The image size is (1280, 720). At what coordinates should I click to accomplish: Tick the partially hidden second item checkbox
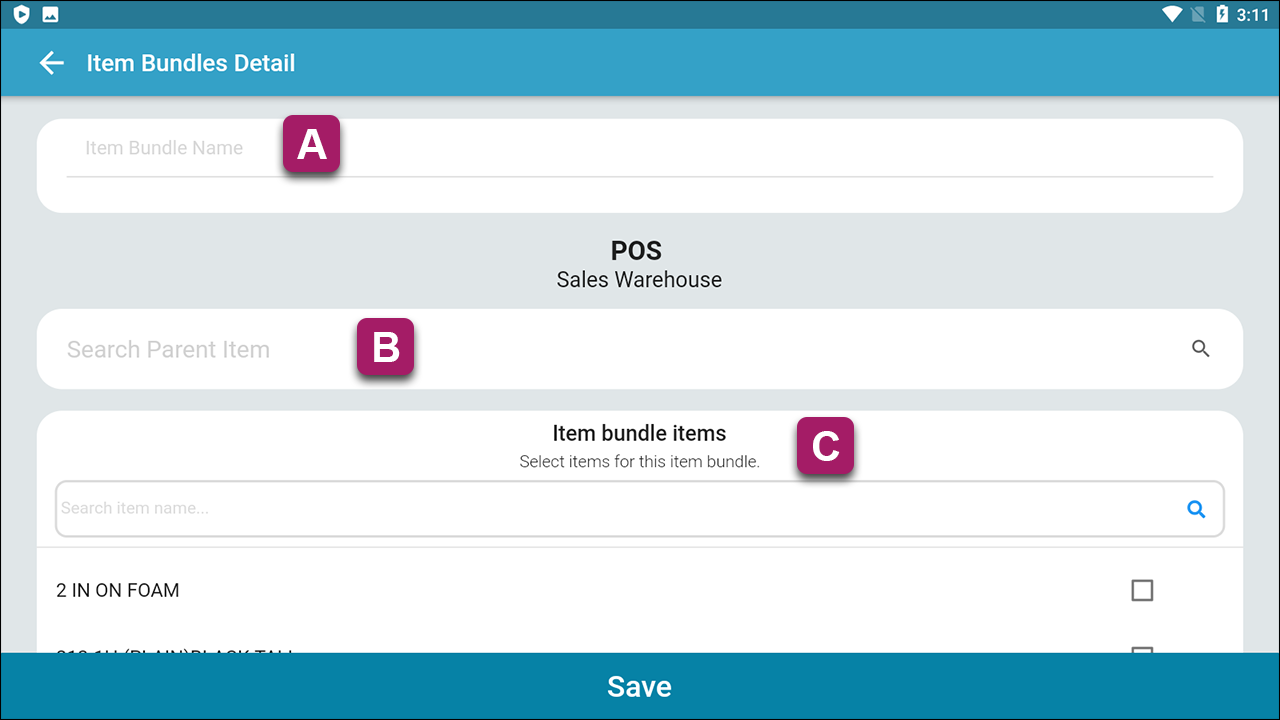1142,650
